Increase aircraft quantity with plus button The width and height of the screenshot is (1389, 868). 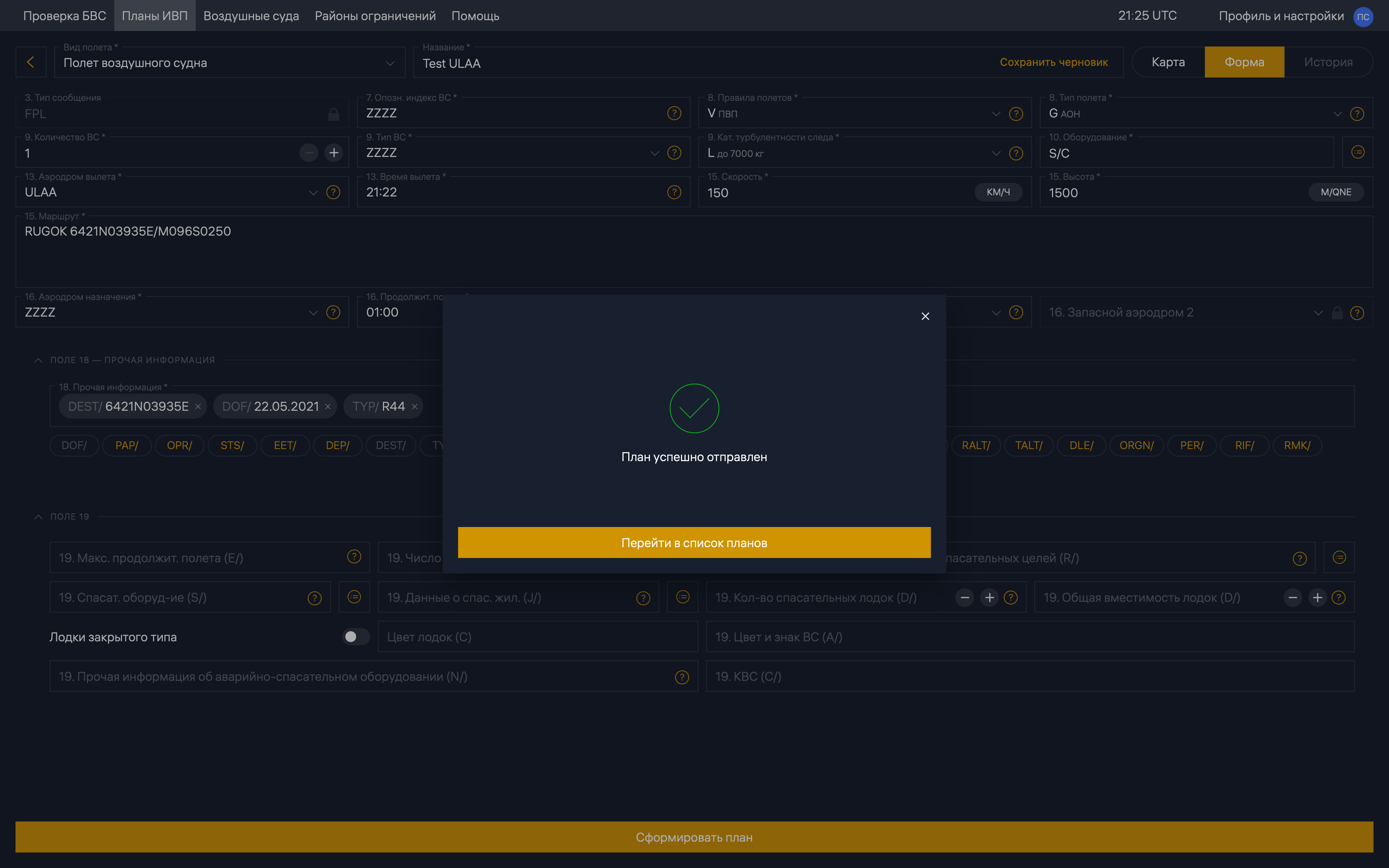click(x=333, y=153)
